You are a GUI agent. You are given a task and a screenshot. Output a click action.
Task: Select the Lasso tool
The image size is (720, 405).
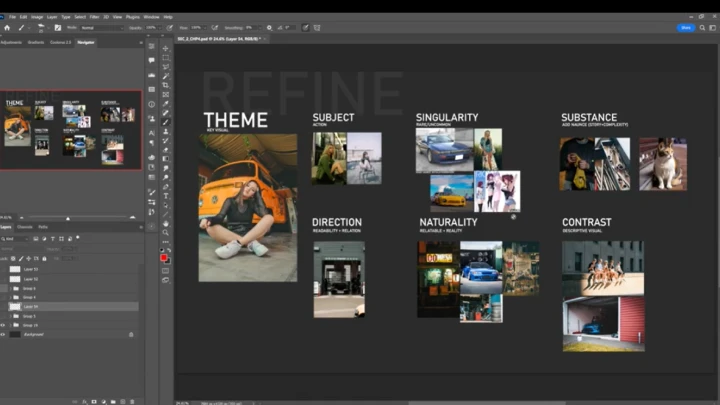click(166, 67)
